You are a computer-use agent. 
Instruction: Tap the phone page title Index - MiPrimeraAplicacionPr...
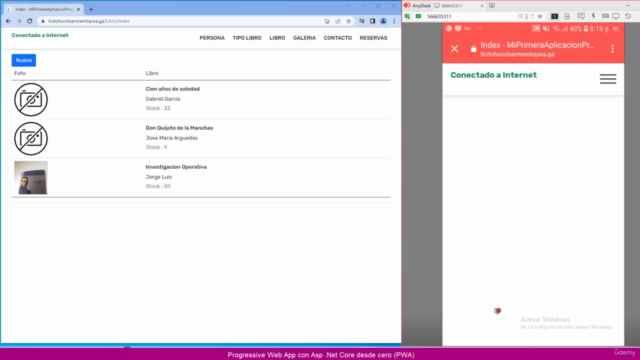pyautogui.click(x=537, y=45)
